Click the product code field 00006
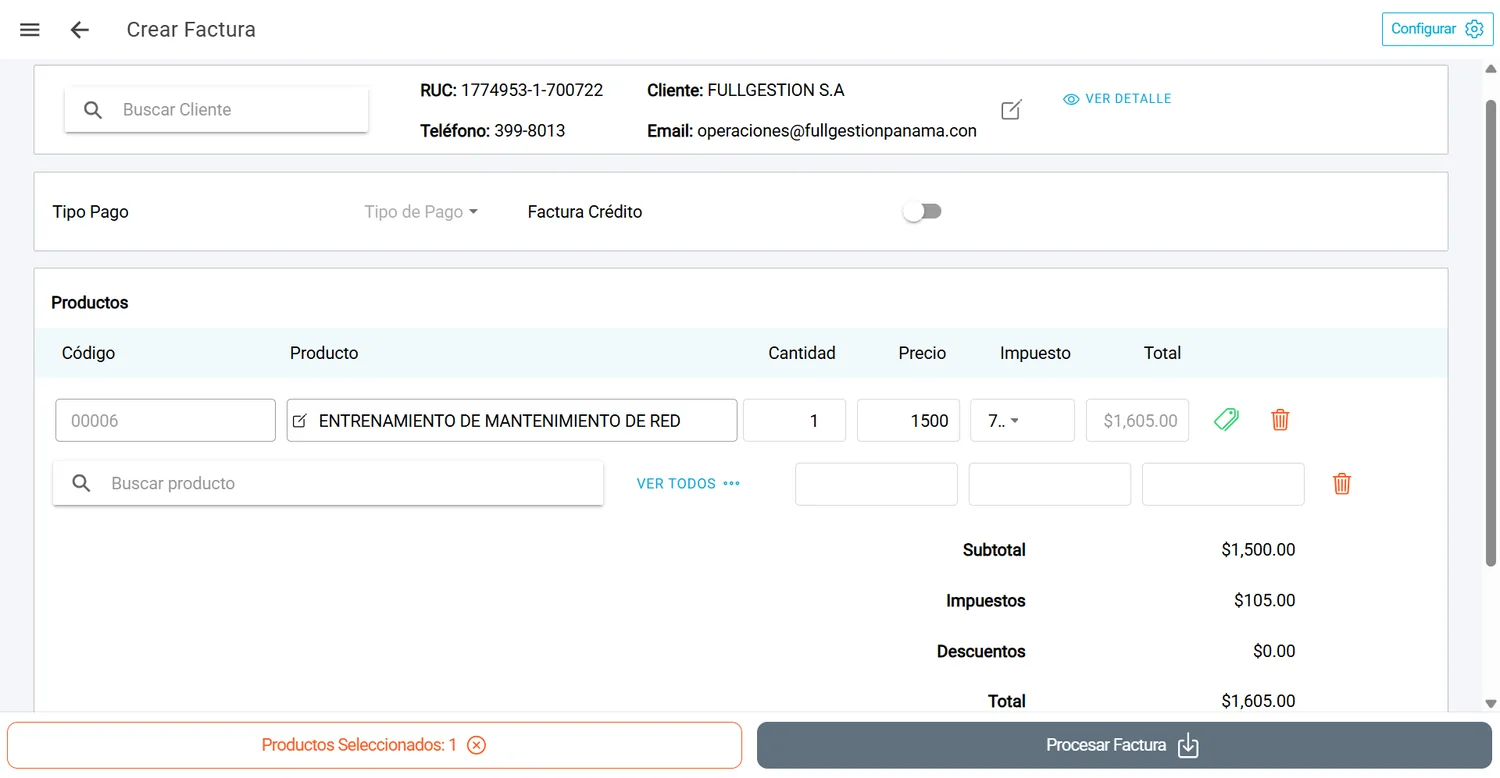The width and height of the screenshot is (1500, 778). point(165,420)
